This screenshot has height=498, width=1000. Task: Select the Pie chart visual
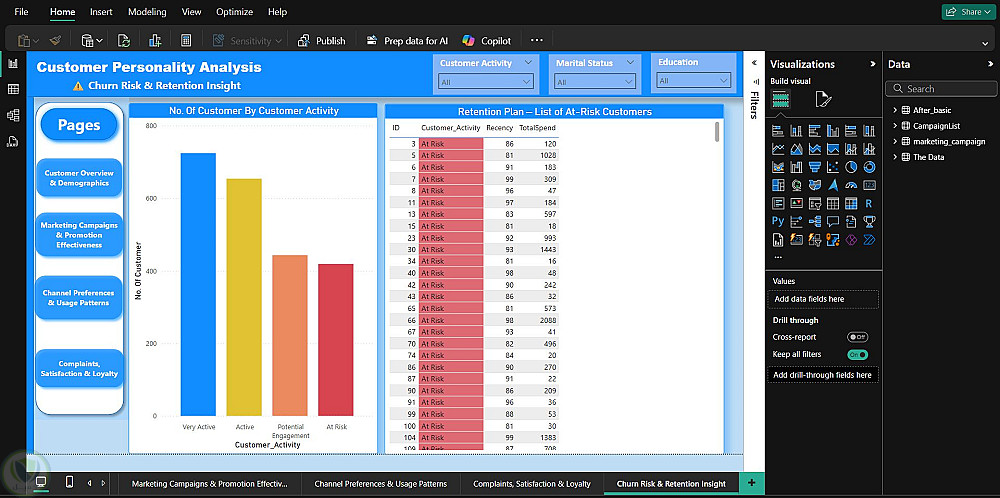click(x=851, y=167)
